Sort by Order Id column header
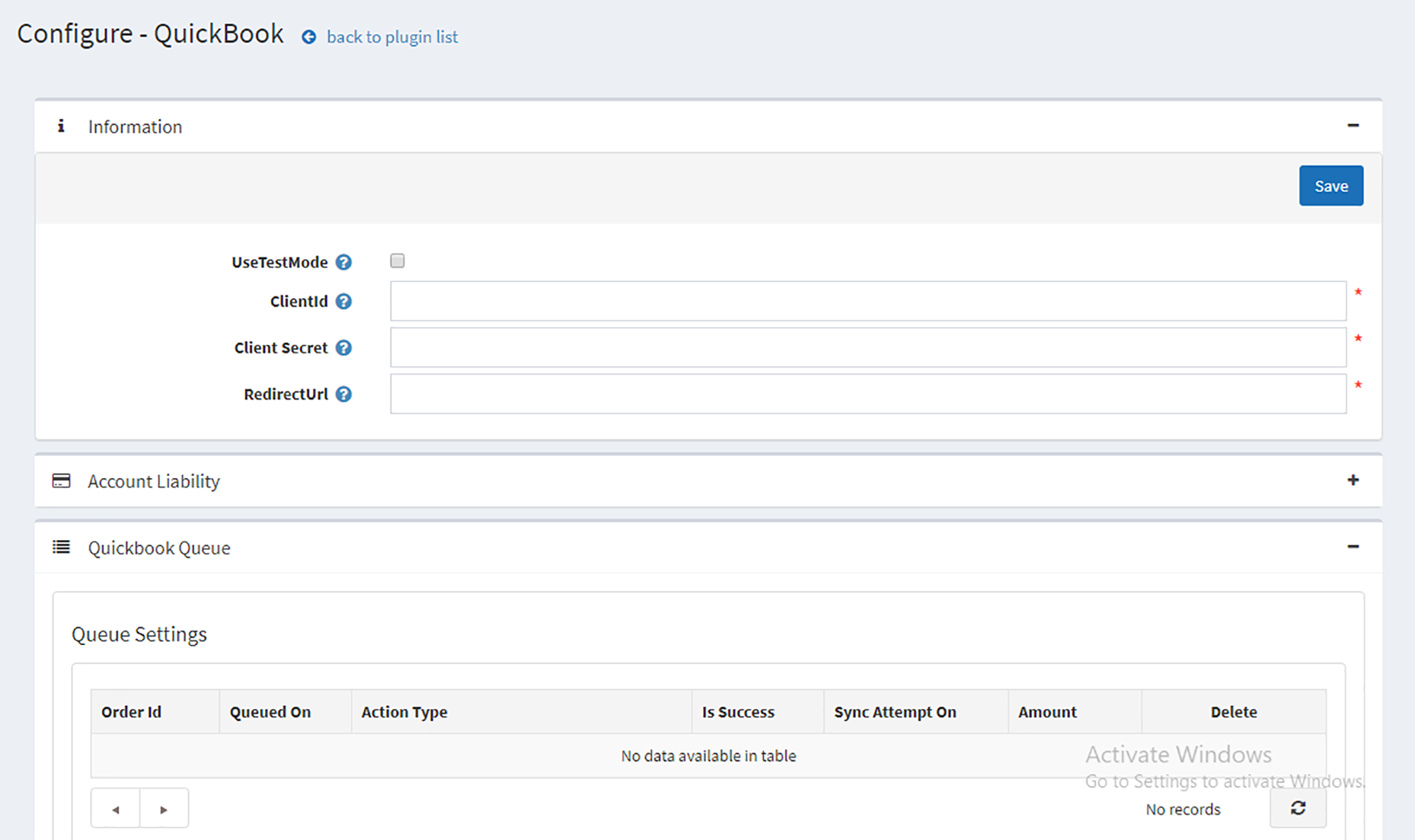The width and height of the screenshot is (1415, 840). (x=155, y=712)
